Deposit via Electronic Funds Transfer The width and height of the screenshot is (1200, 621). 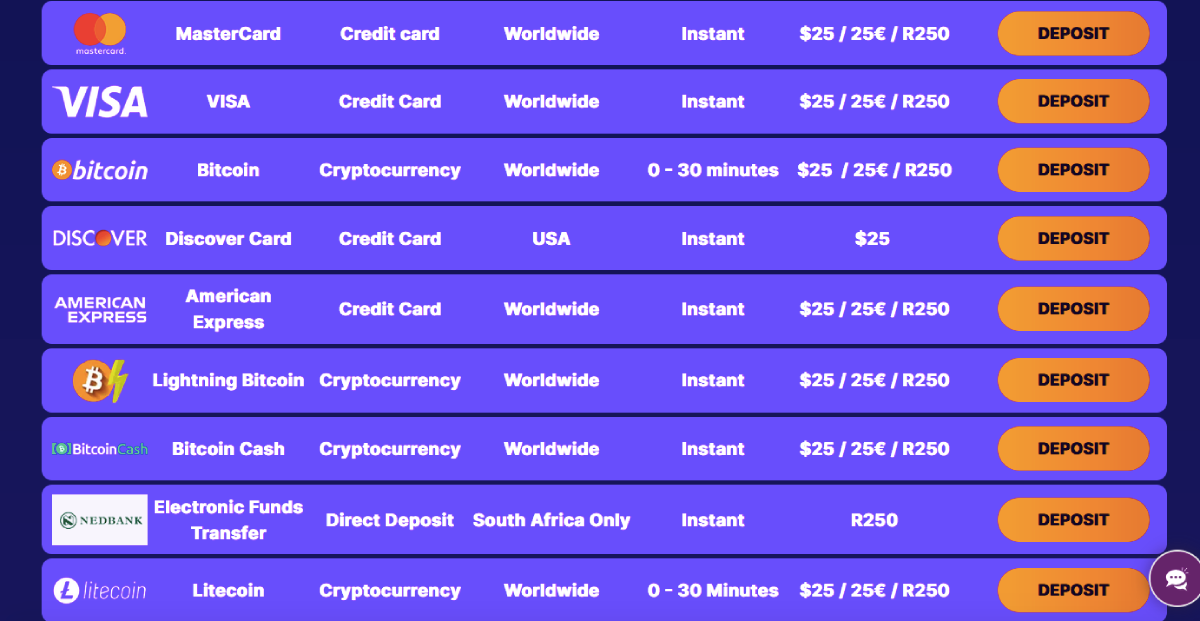click(x=1073, y=520)
